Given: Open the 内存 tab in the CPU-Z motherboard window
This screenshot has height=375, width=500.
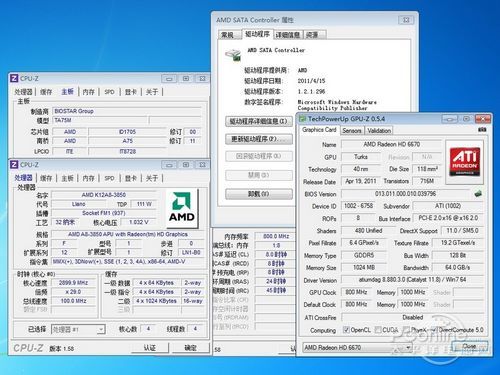Looking at the screenshot, I should (88, 92).
